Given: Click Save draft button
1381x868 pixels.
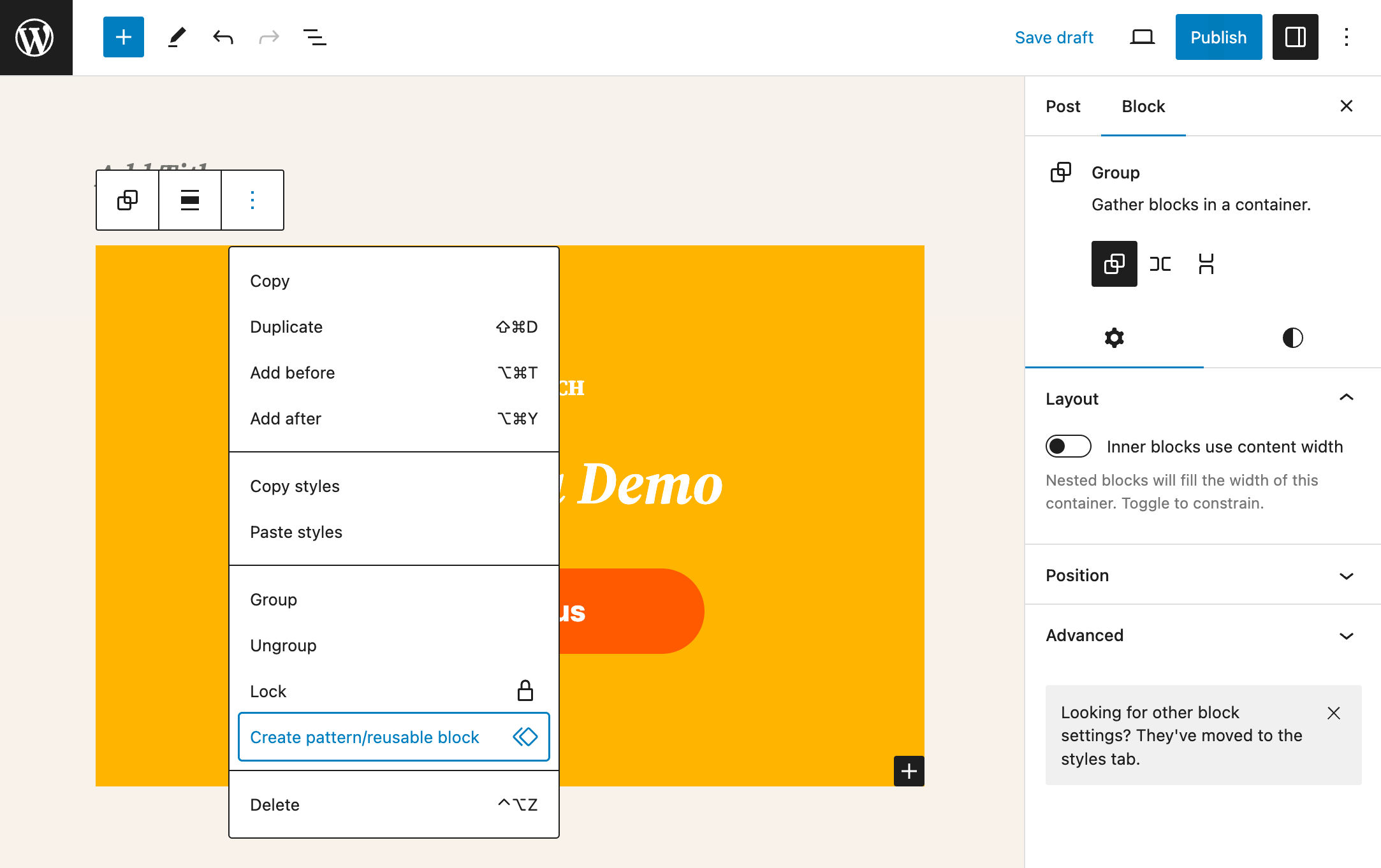Looking at the screenshot, I should pyautogui.click(x=1055, y=38).
